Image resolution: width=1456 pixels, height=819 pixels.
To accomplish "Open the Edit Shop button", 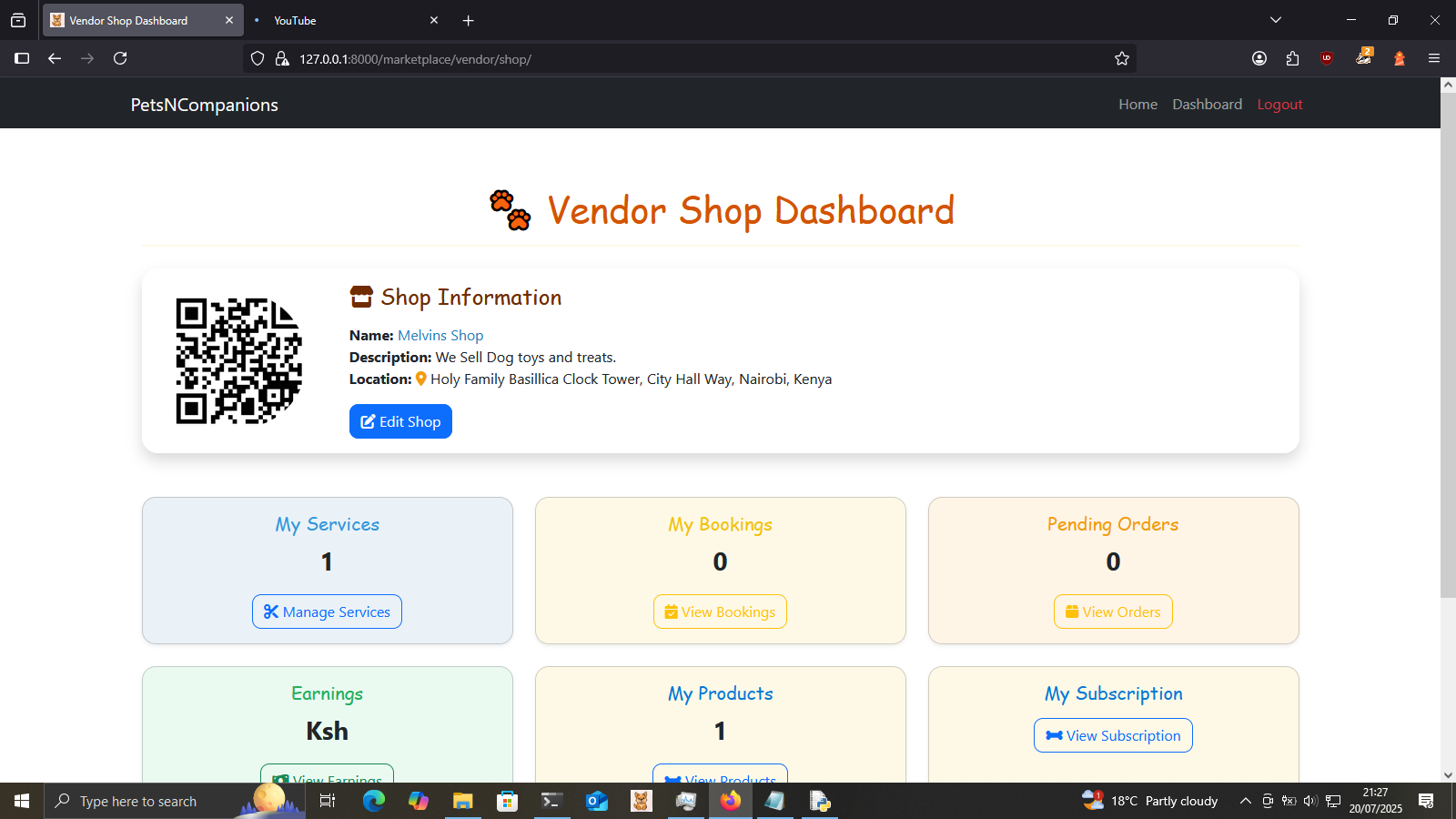I will [400, 421].
